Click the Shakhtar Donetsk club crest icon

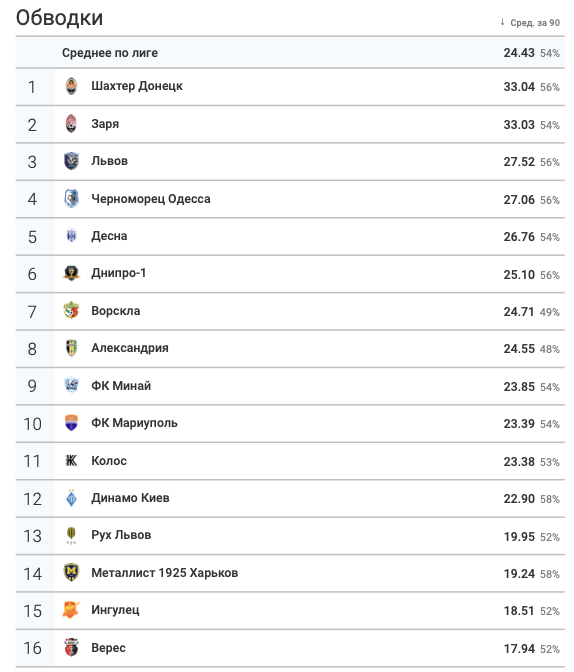click(71, 87)
